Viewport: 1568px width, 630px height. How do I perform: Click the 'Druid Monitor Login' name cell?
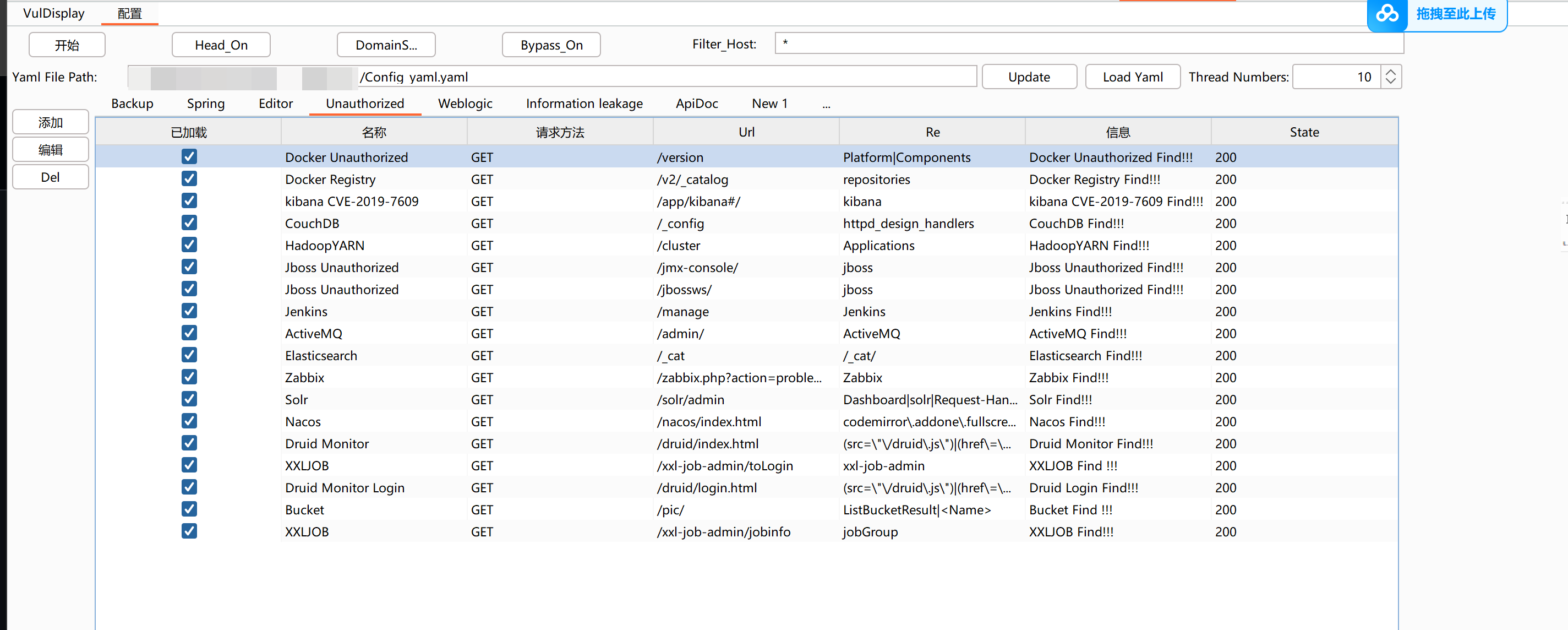374,487
